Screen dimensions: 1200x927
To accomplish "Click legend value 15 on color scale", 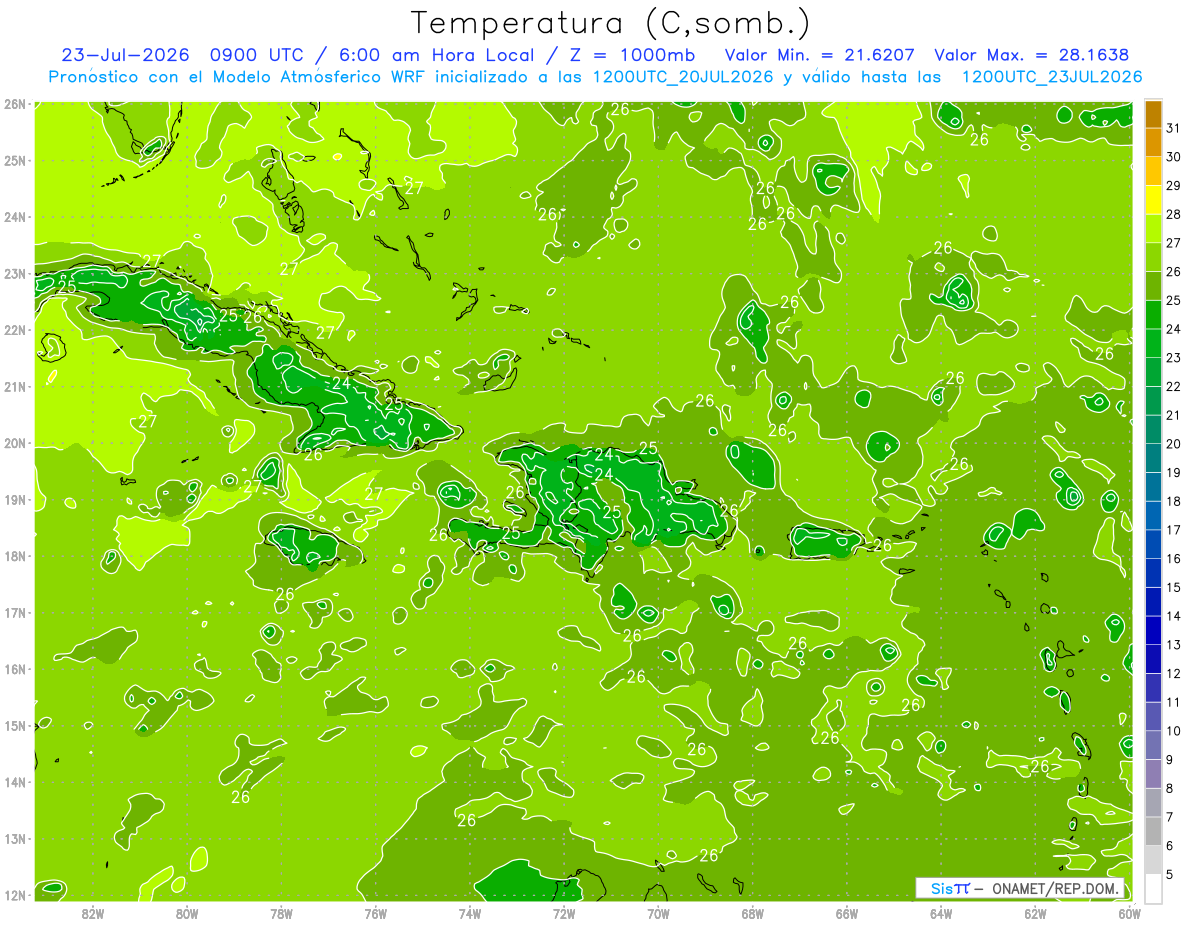I will (x=1174, y=587).
